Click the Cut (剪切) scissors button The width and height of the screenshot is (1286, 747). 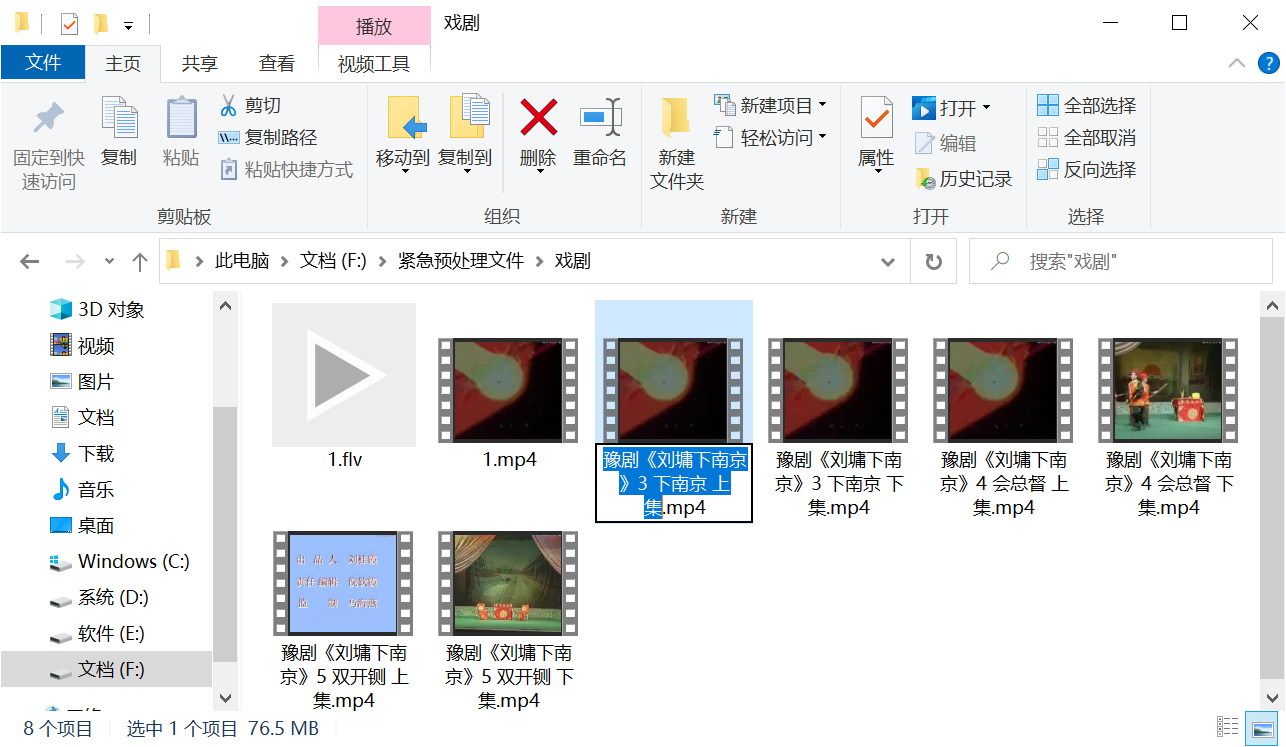click(x=250, y=105)
